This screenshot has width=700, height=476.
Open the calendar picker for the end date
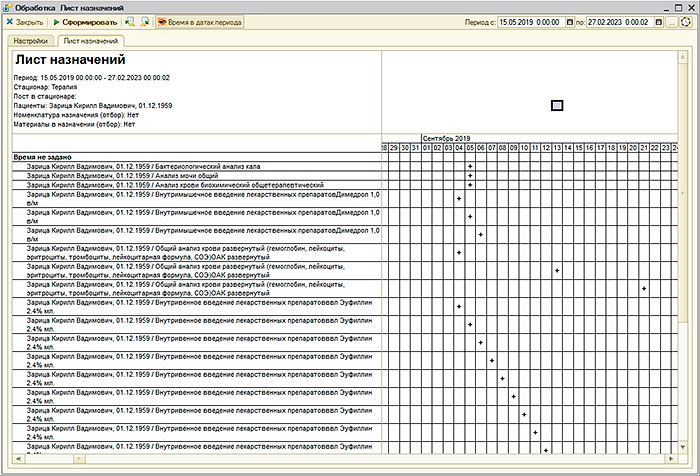click(657, 21)
